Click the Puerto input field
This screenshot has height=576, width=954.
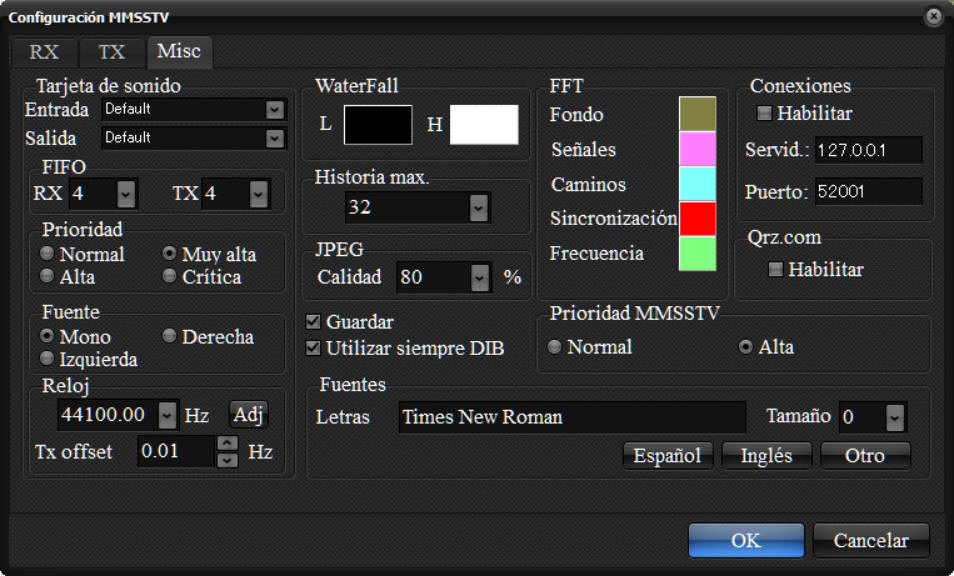[866, 192]
